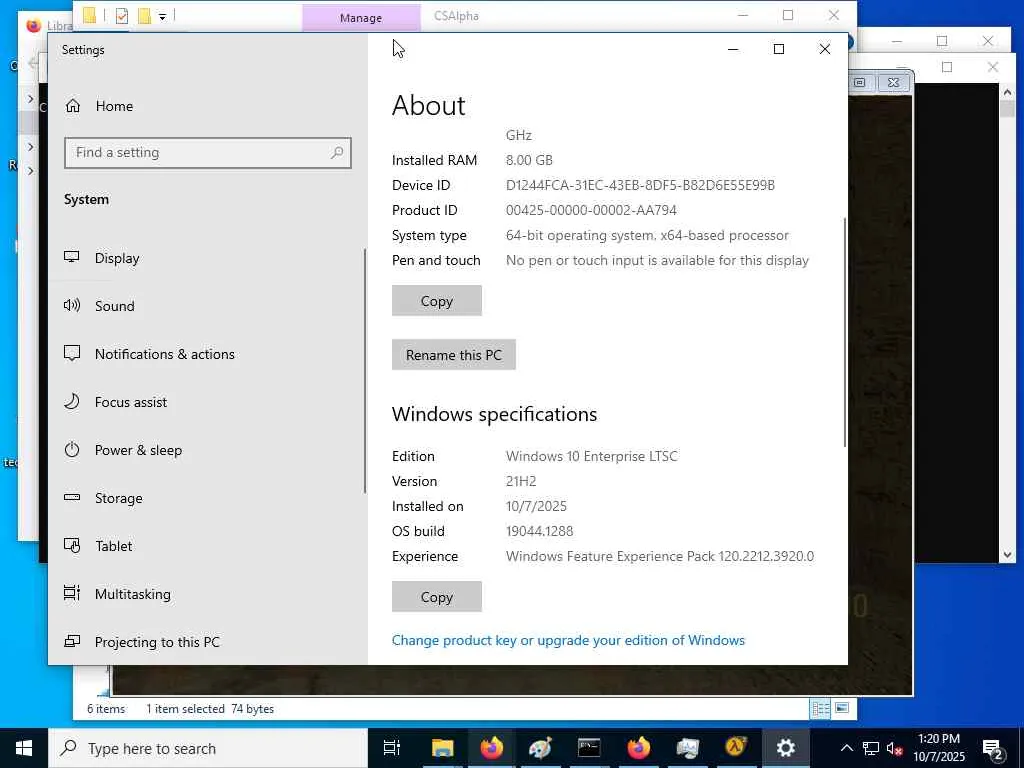1024x768 pixels.
Task: Click the About heading
Action: tap(428, 105)
